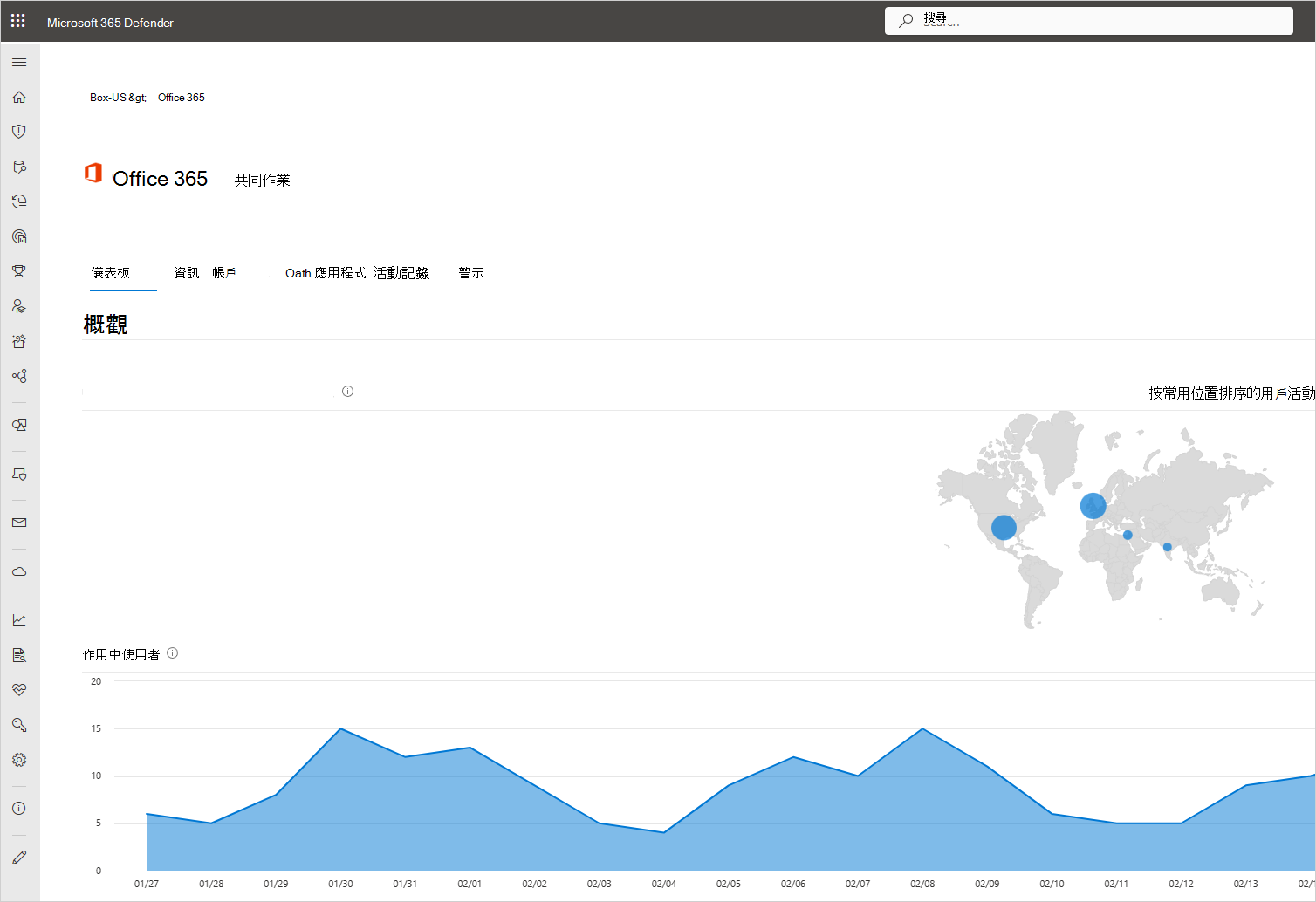
Task: Click the India map bubble
Action: [x=1167, y=547]
